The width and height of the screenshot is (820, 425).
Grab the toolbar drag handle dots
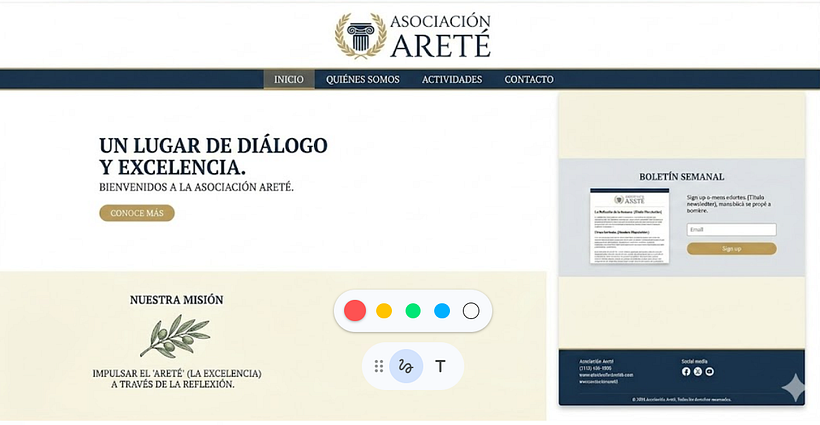(x=379, y=366)
